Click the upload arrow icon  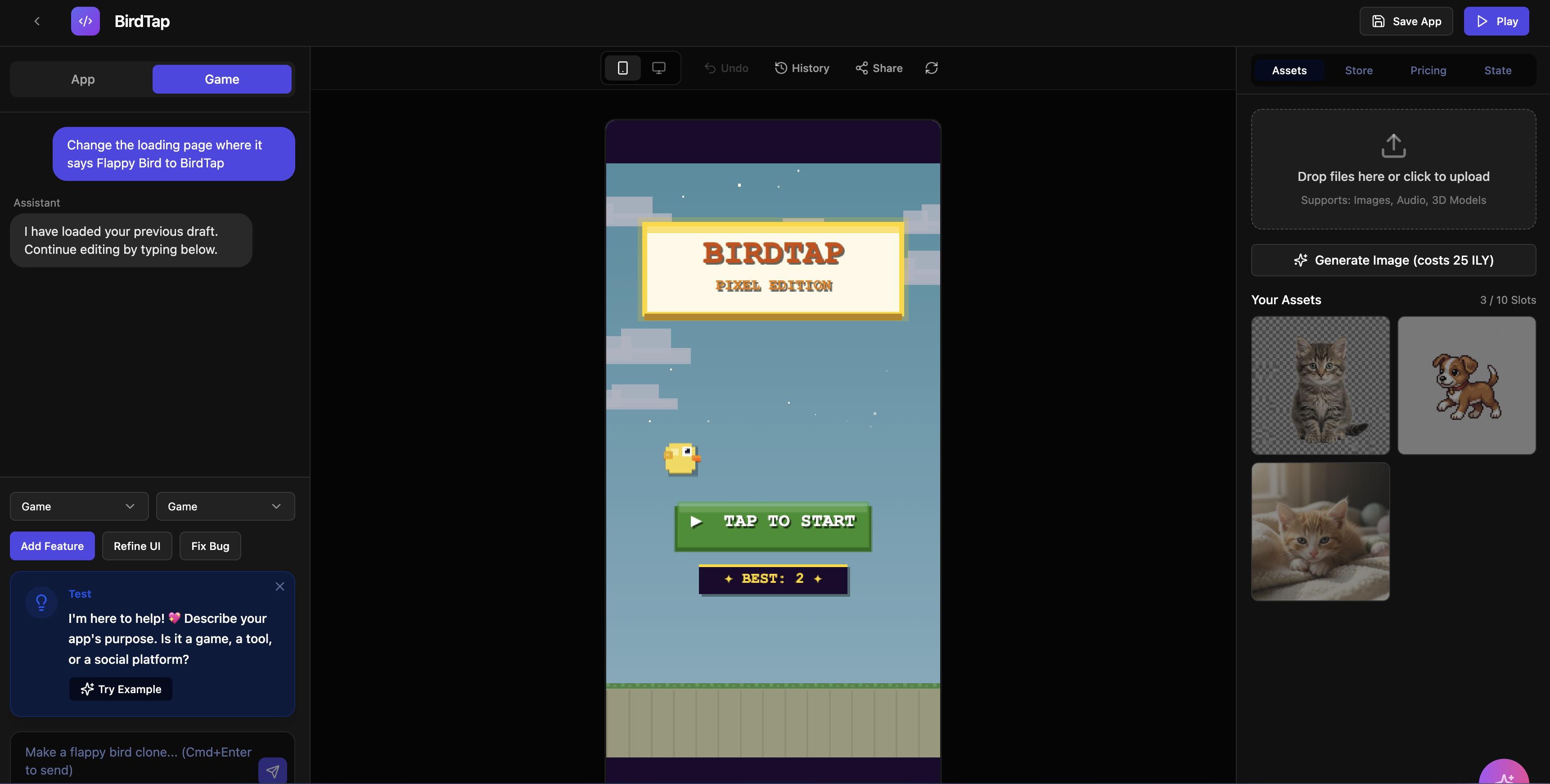point(1393,146)
